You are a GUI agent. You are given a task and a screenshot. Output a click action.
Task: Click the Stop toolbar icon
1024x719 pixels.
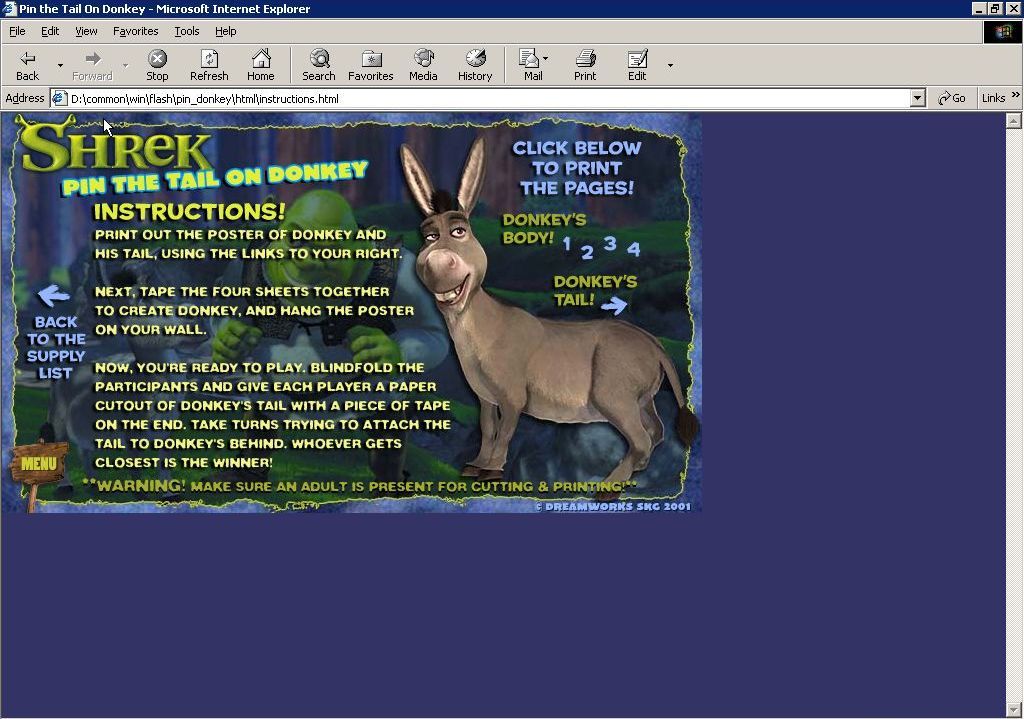click(x=157, y=63)
